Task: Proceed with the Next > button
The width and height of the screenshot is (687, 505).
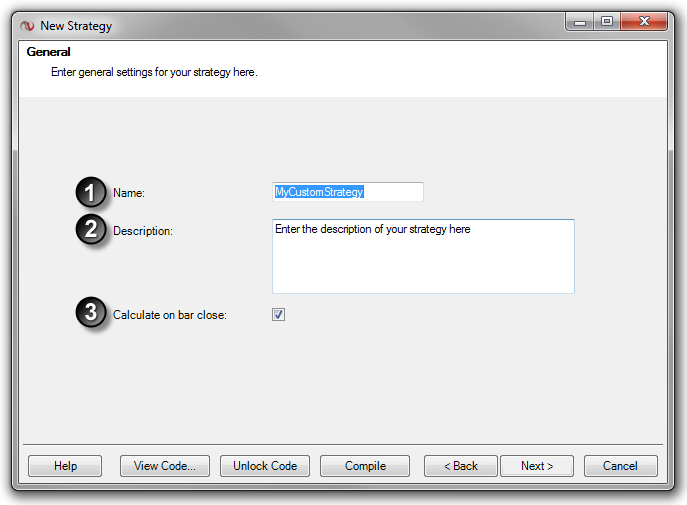Action: pos(537,466)
